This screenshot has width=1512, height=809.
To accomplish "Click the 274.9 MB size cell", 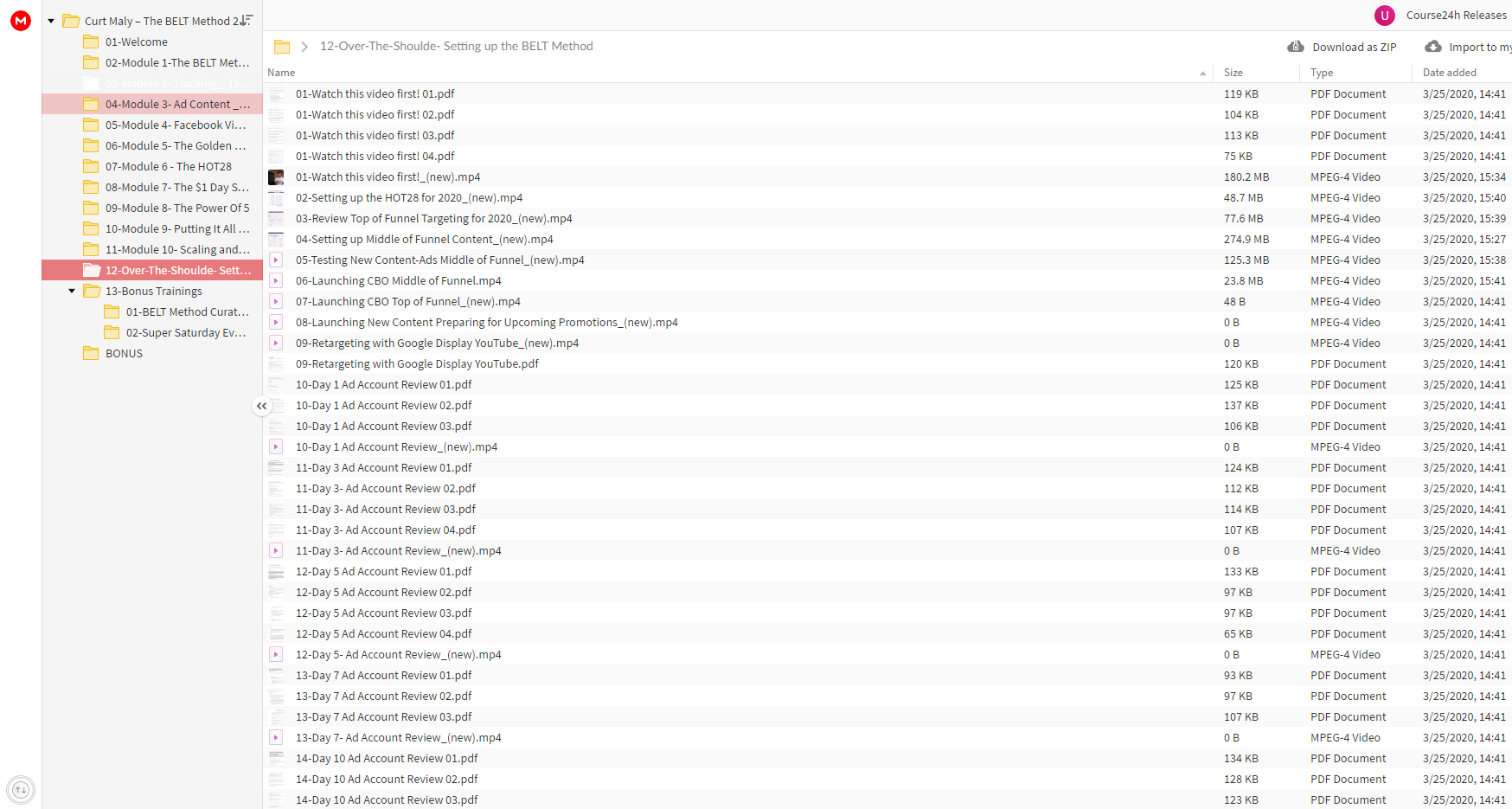I will tap(1246, 239).
